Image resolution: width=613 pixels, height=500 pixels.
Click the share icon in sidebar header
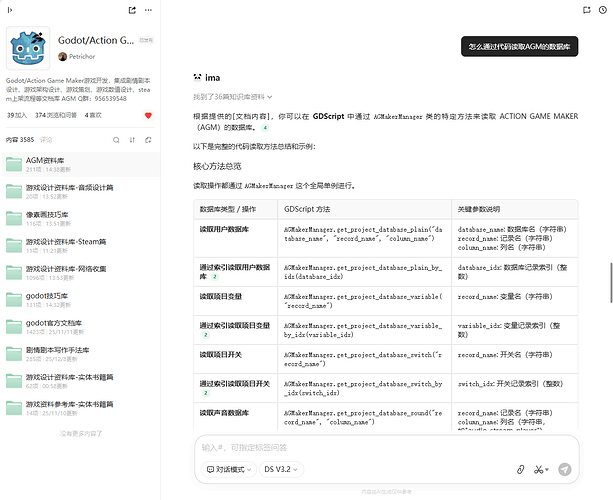pos(133,10)
